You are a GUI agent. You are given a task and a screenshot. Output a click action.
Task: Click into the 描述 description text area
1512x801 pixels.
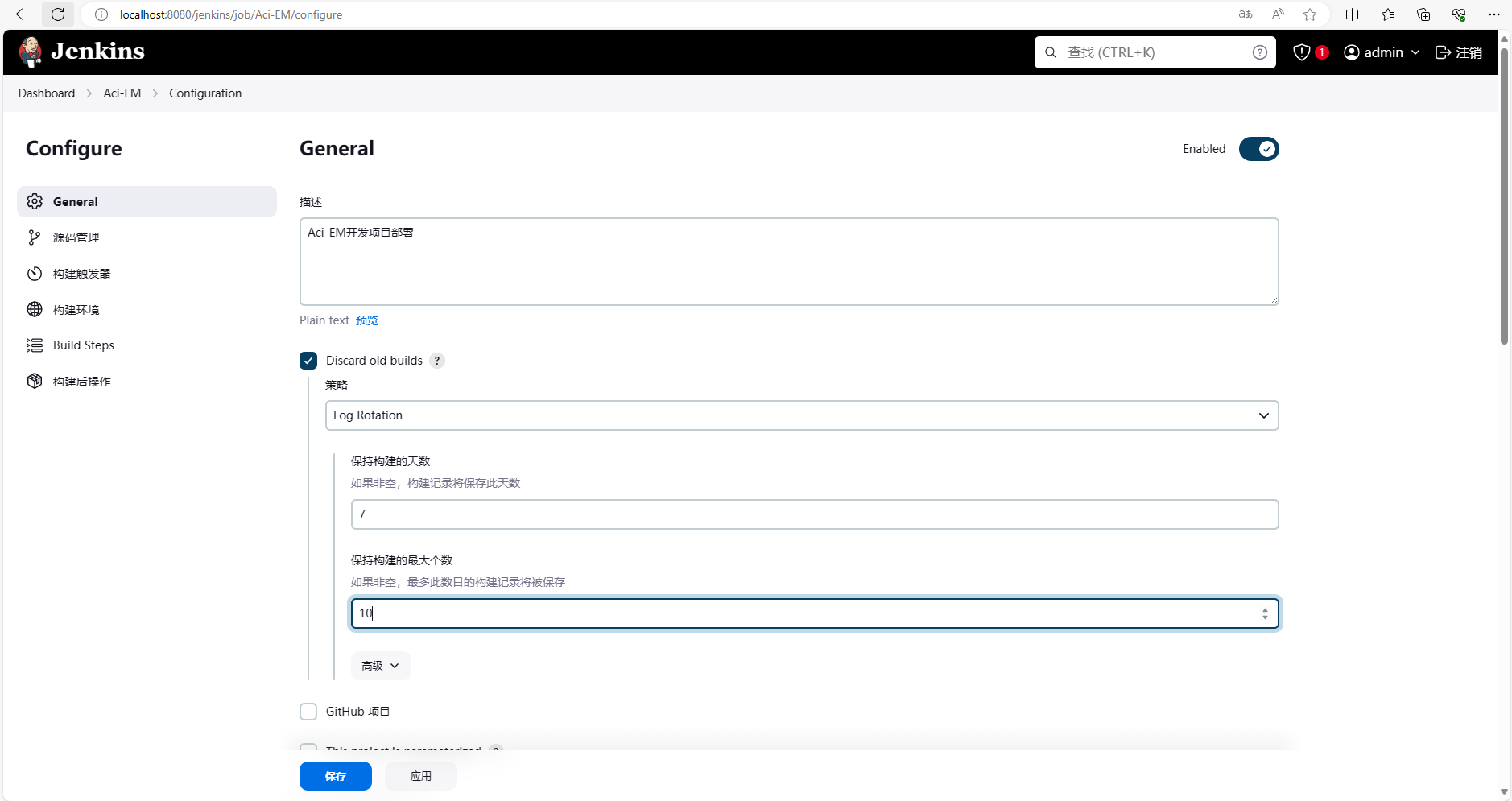tap(789, 262)
